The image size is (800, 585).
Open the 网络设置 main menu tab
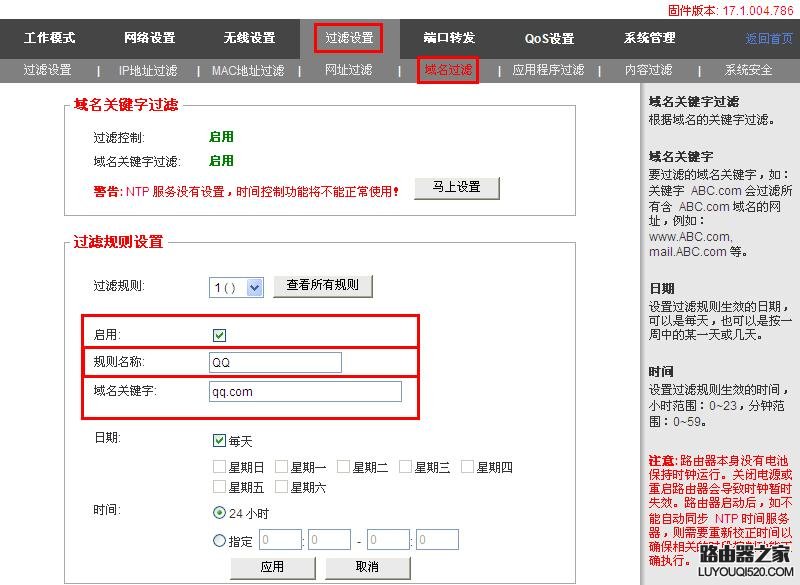(149, 38)
